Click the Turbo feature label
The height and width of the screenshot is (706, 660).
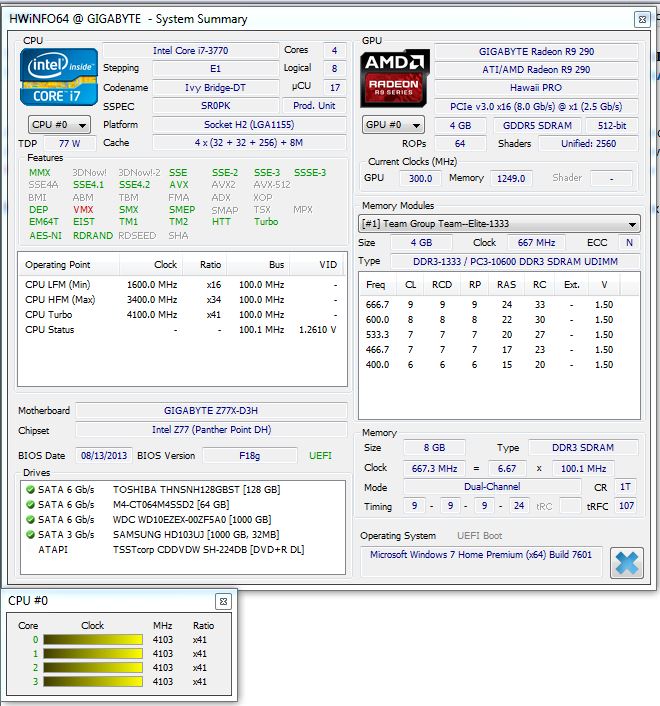coord(266,222)
